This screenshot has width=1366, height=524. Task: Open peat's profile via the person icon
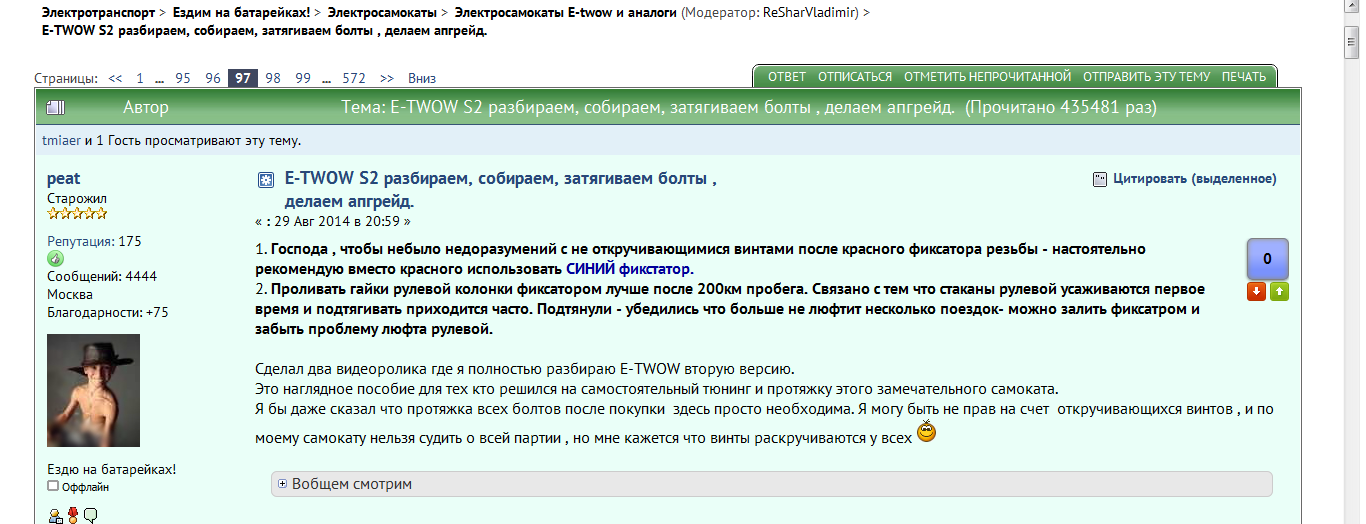coord(55,515)
